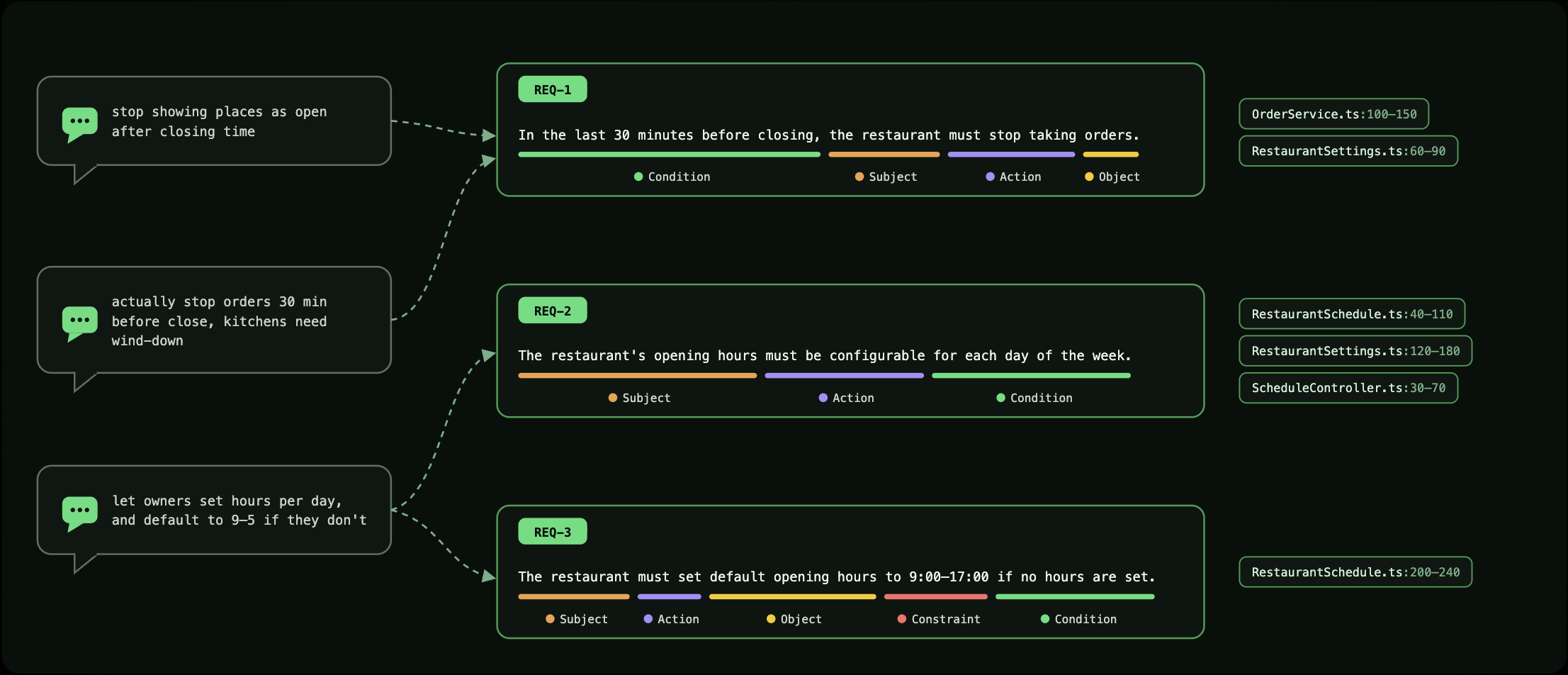Click the chat icon beside "actually stop orders 30 min"
Image resolution: width=1568 pixels, height=675 pixels.
click(x=79, y=324)
